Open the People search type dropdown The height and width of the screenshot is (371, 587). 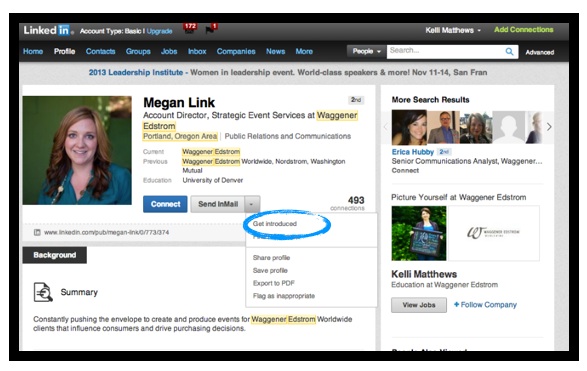(366, 51)
